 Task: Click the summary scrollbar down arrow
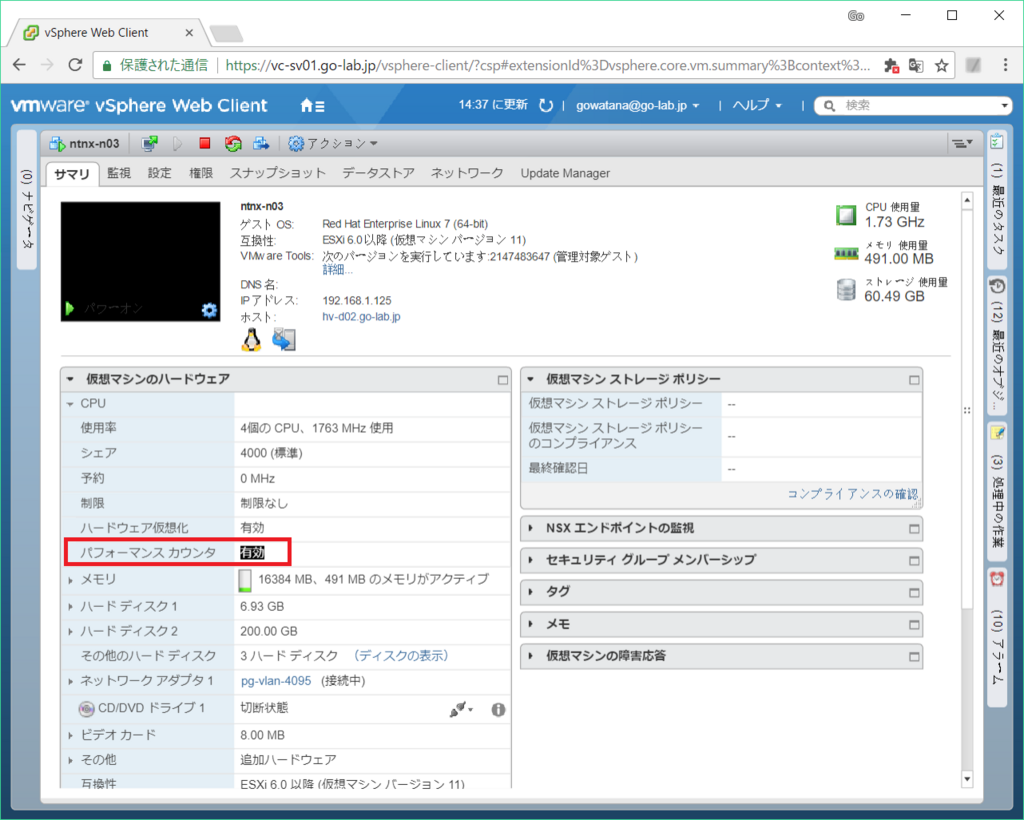pos(967,779)
